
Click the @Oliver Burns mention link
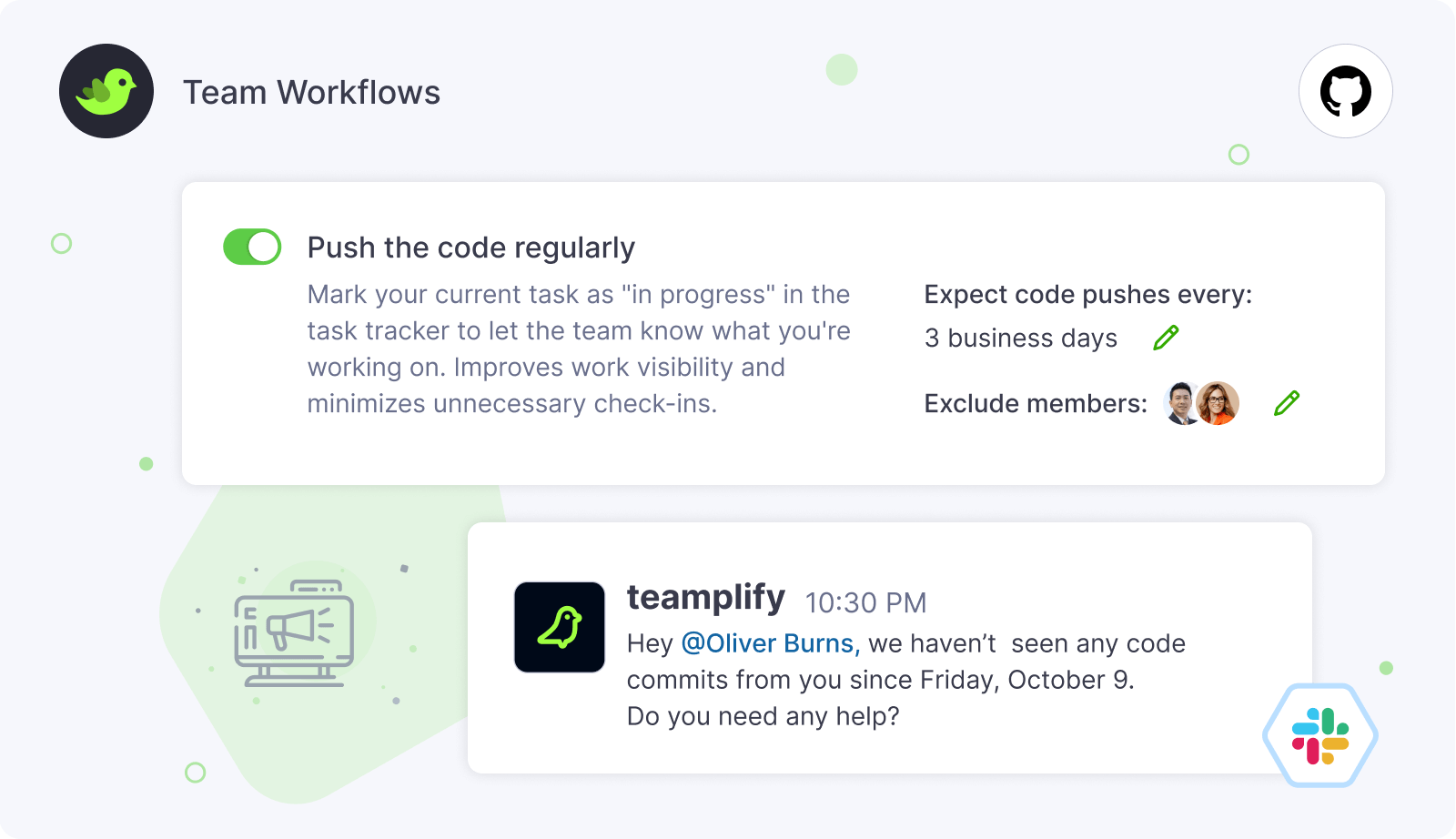pos(770,643)
